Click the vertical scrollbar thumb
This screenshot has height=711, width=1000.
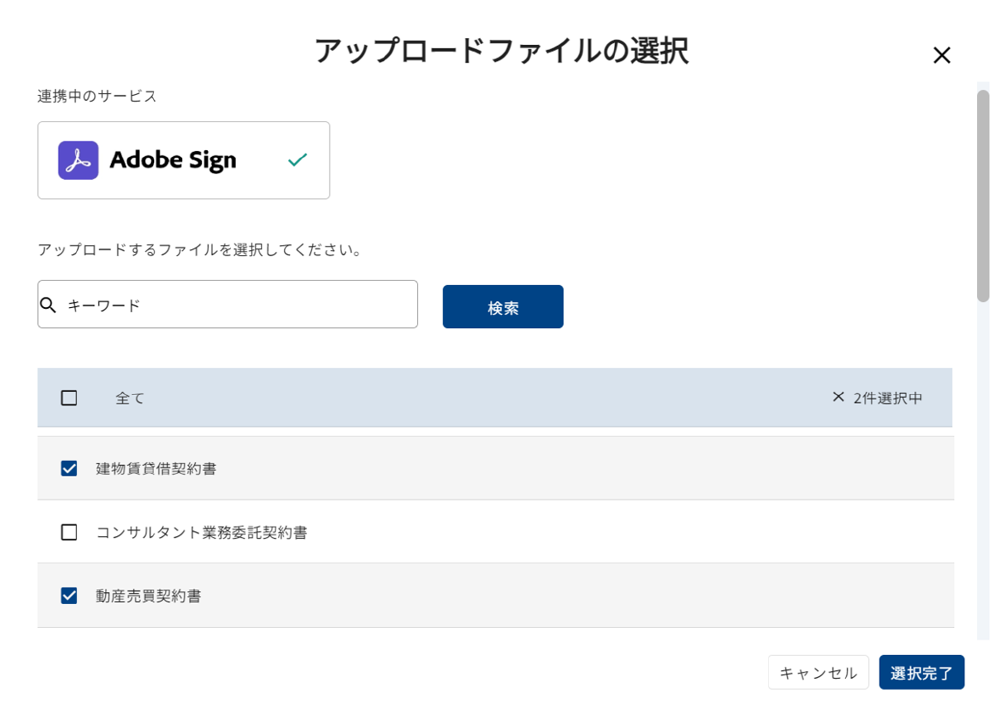(x=983, y=195)
